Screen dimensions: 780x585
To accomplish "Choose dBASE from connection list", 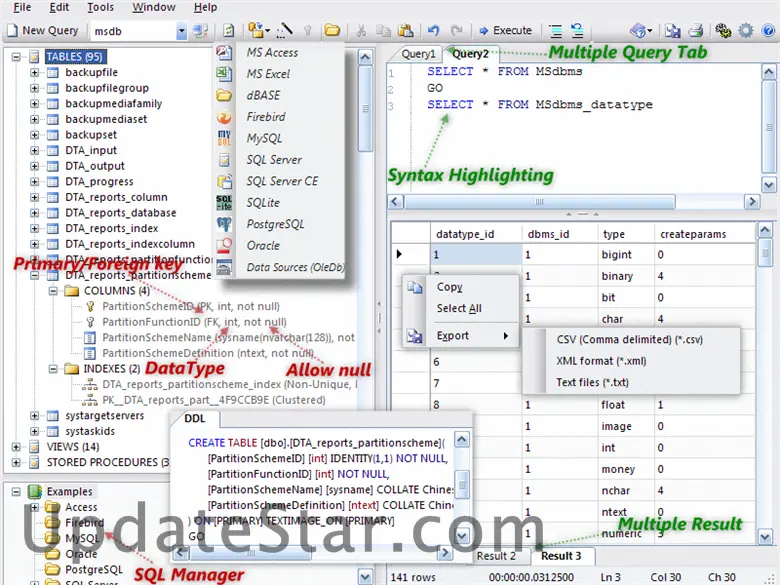I will (x=280, y=95).
